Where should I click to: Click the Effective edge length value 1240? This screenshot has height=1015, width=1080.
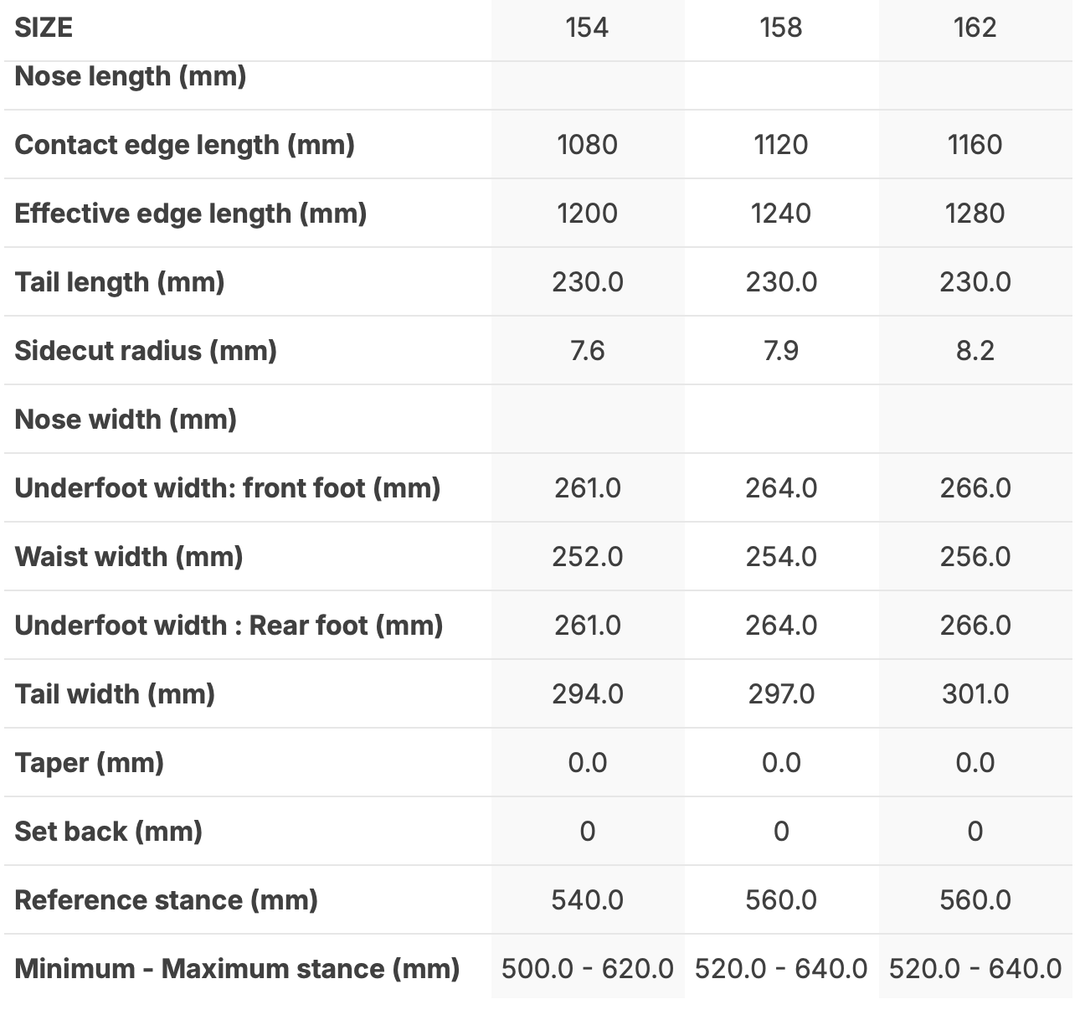coord(781,213)
